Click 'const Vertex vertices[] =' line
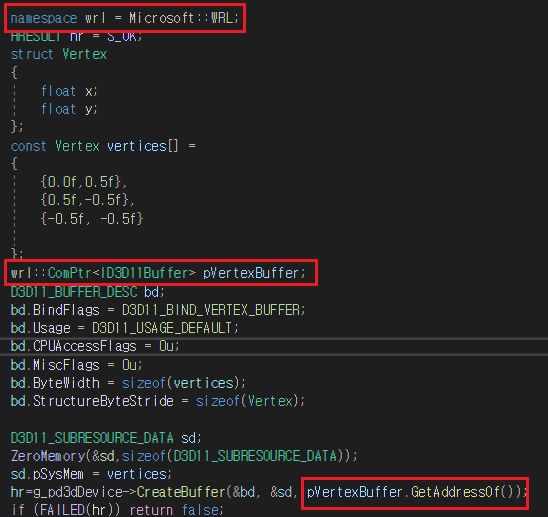548x517 pixels. [103, 146]
